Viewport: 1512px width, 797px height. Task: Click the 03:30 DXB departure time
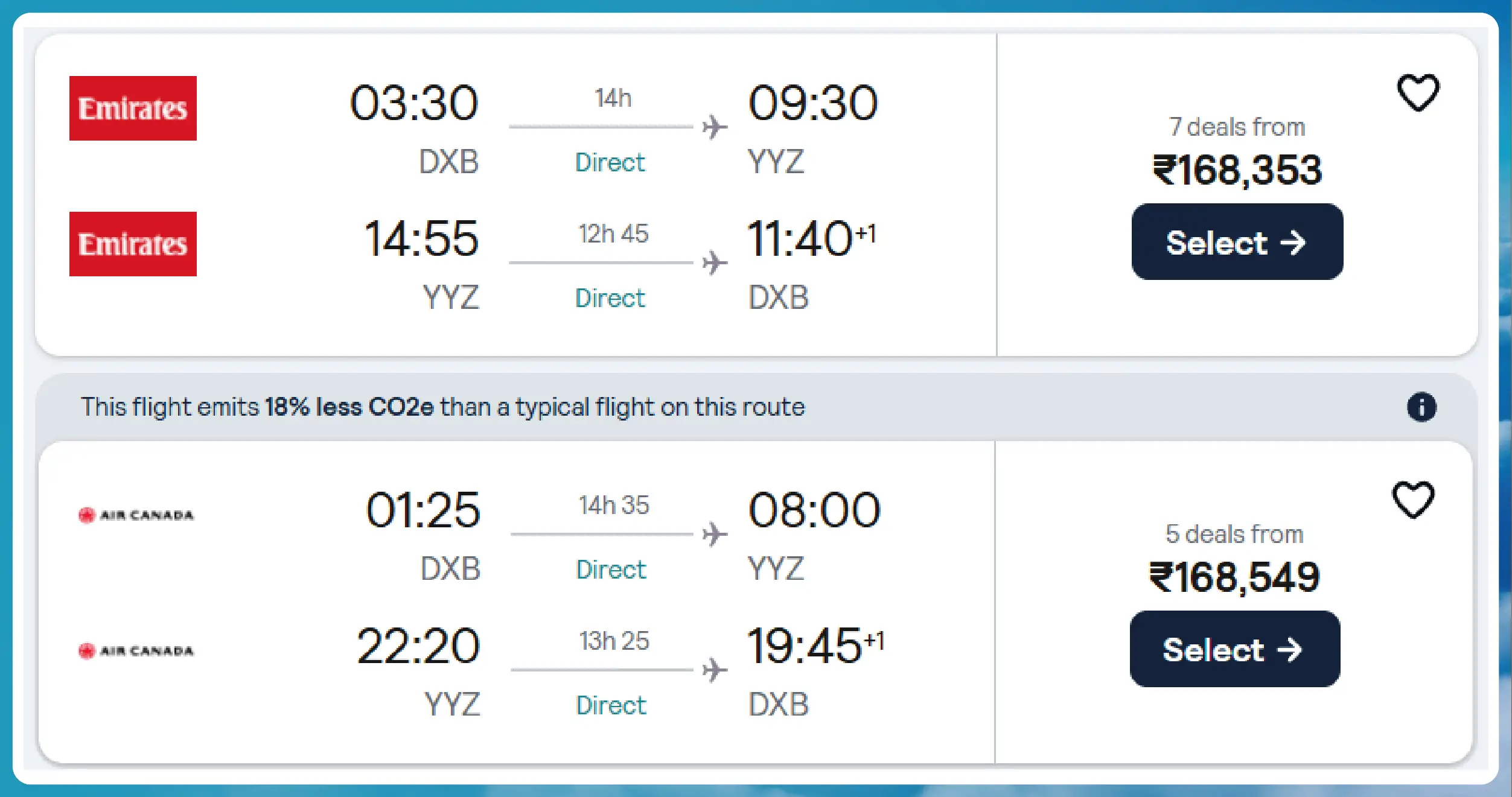(414, 103)
